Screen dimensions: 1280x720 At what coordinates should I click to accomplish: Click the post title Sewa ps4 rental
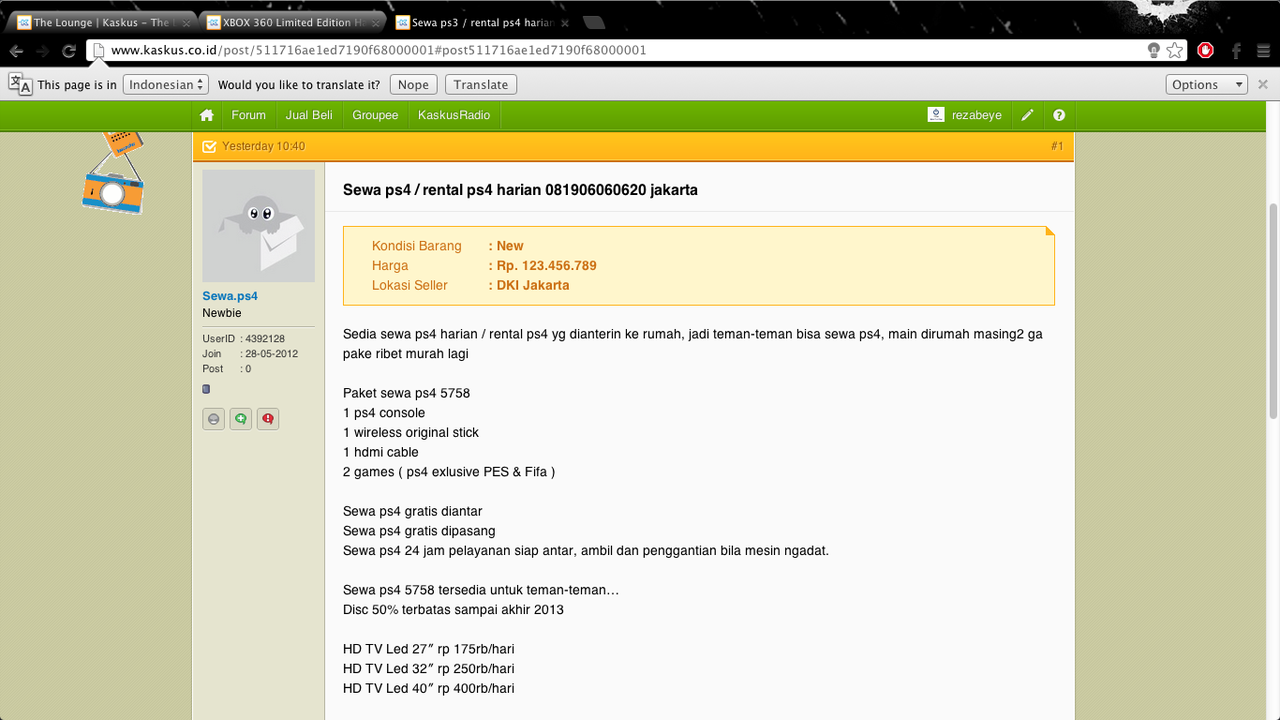pyautogui.click(x=520, y=189)
